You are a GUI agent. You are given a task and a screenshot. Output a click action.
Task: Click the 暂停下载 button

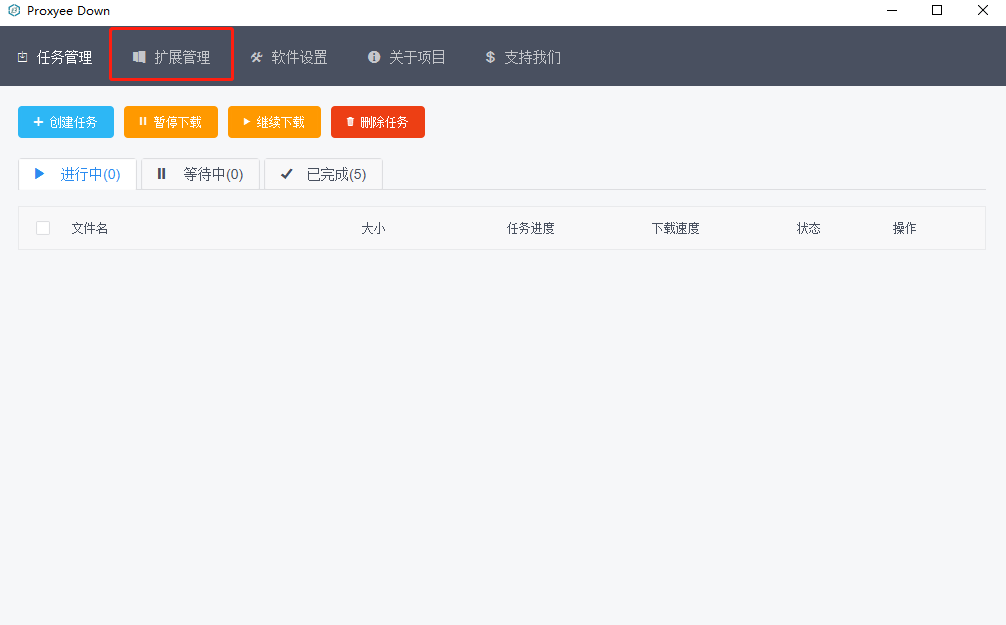[x=171, y=122]
